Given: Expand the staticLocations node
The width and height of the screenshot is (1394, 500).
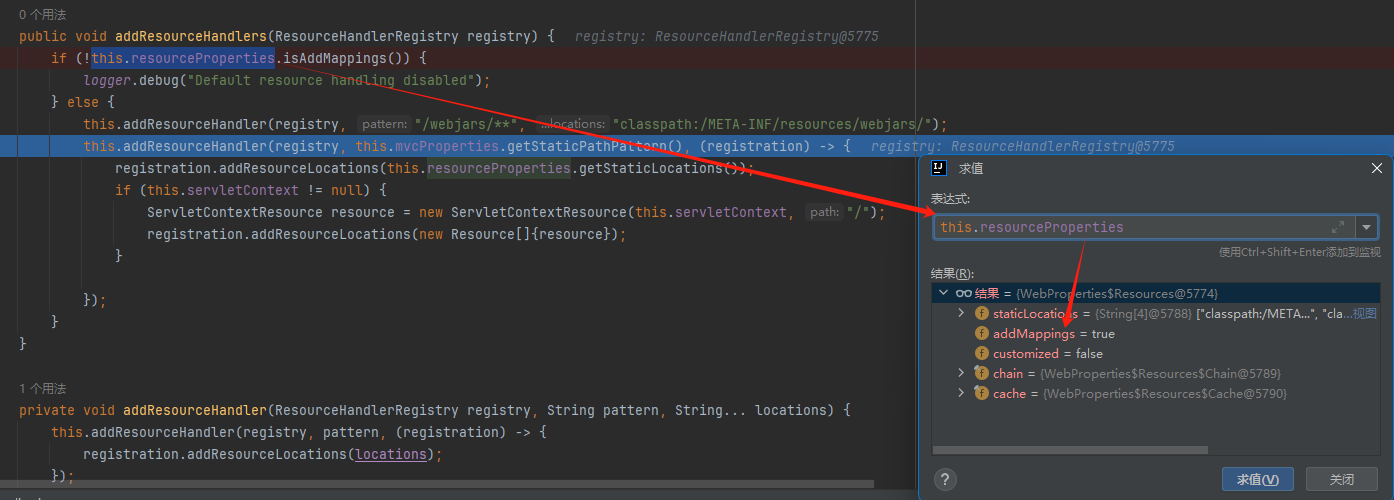Looking at the screenshot, I should tap(961, 313).
